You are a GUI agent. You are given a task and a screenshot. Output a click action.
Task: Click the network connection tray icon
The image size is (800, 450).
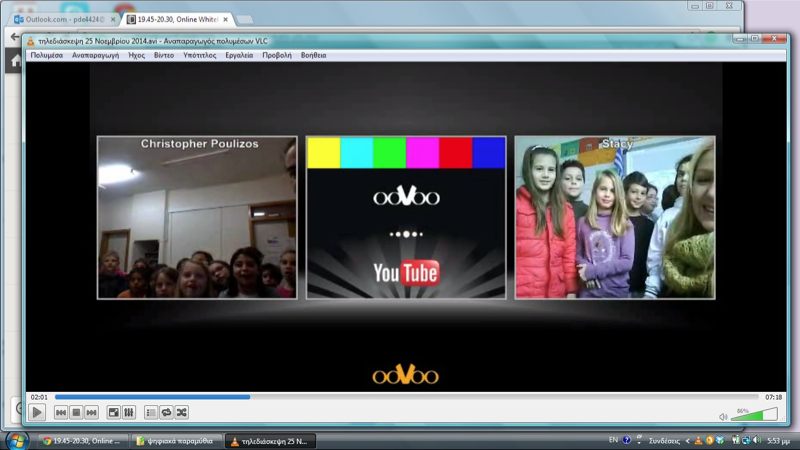pos(746,441)
